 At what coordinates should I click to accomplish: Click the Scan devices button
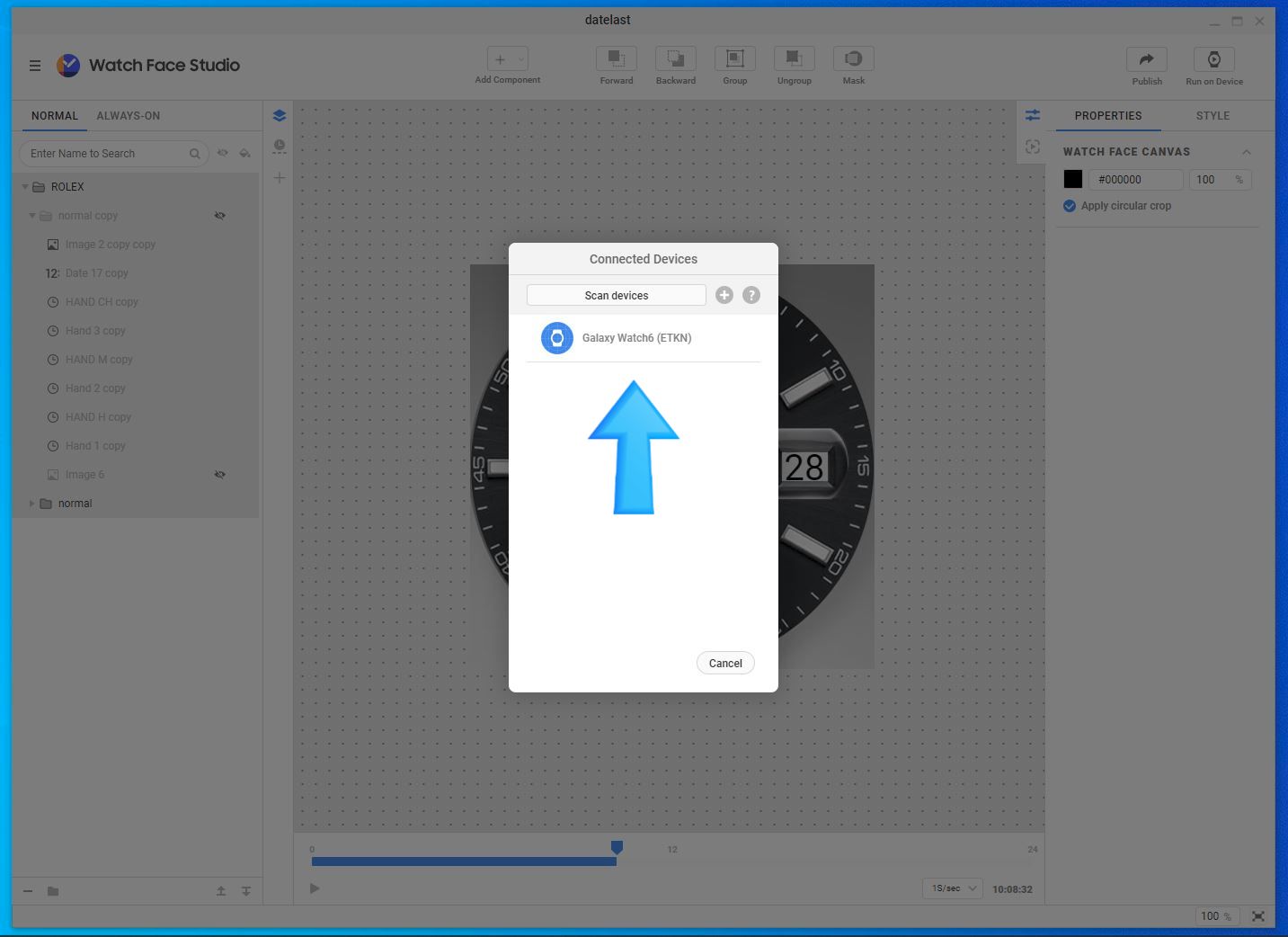(617, 295)
